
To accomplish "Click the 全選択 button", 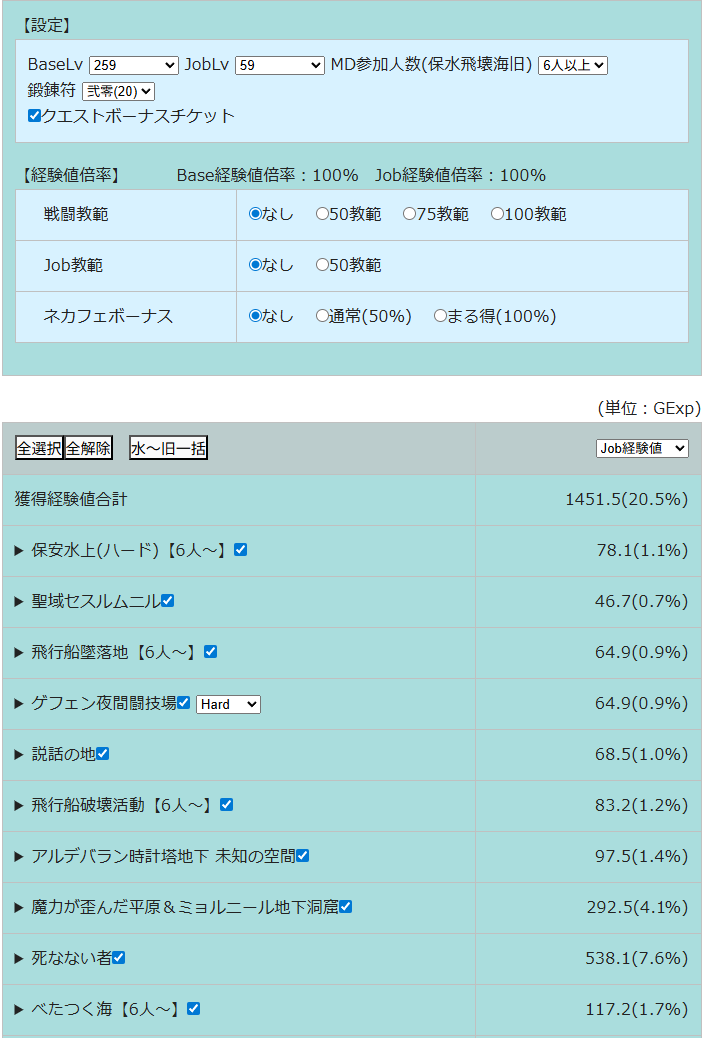I will 39,448.
